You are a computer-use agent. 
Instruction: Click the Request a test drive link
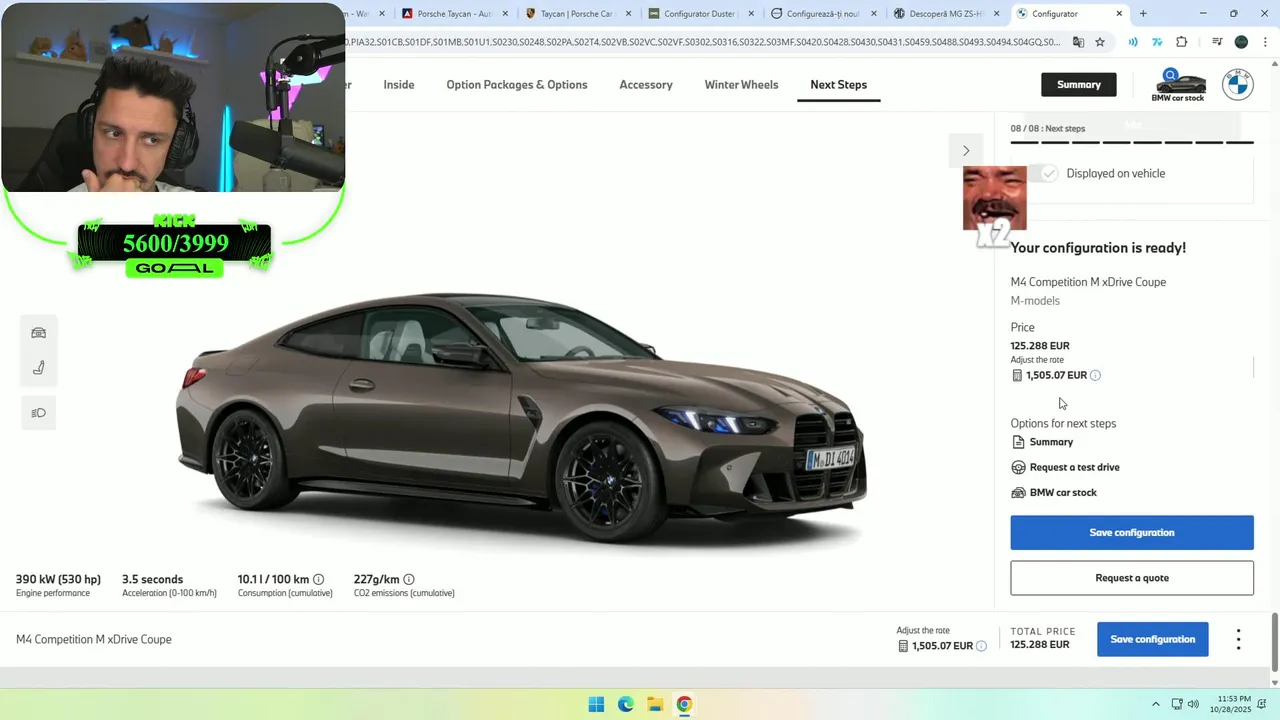pyautogui.click(x=1065, y=467)
